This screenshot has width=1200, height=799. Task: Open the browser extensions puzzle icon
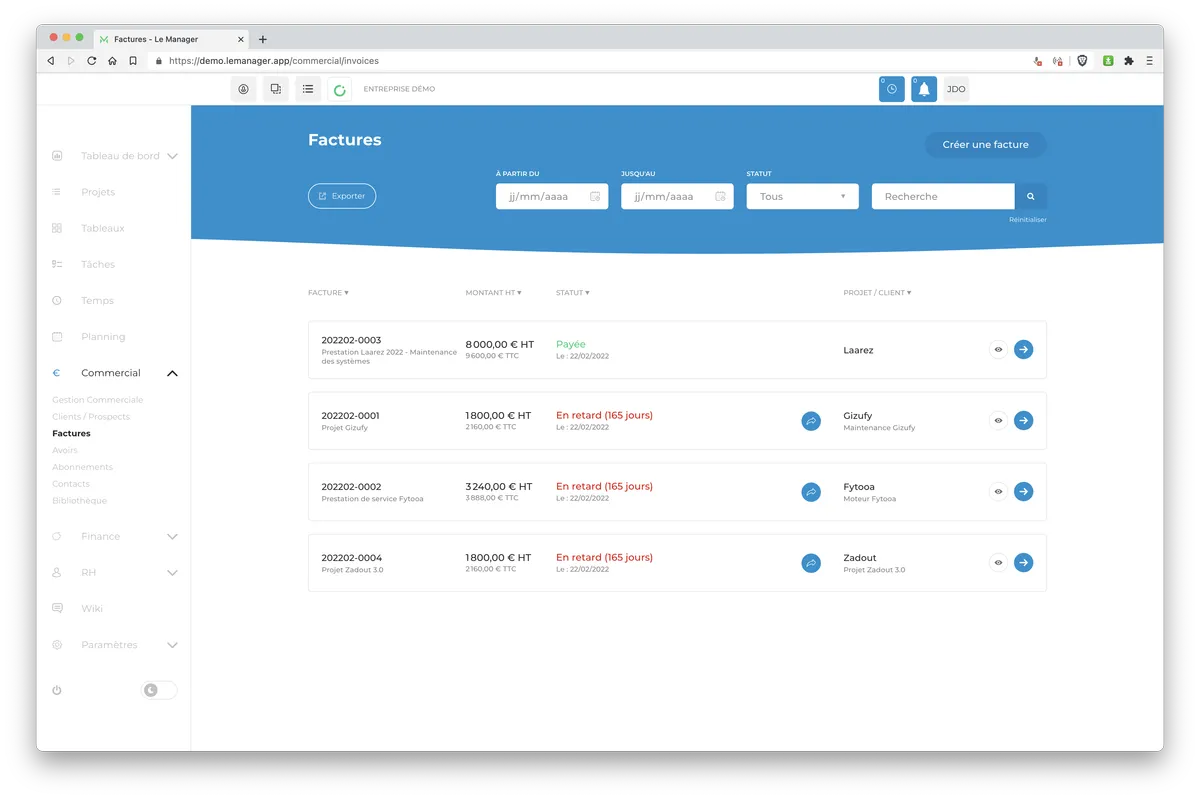click(x=1129, y=61)
